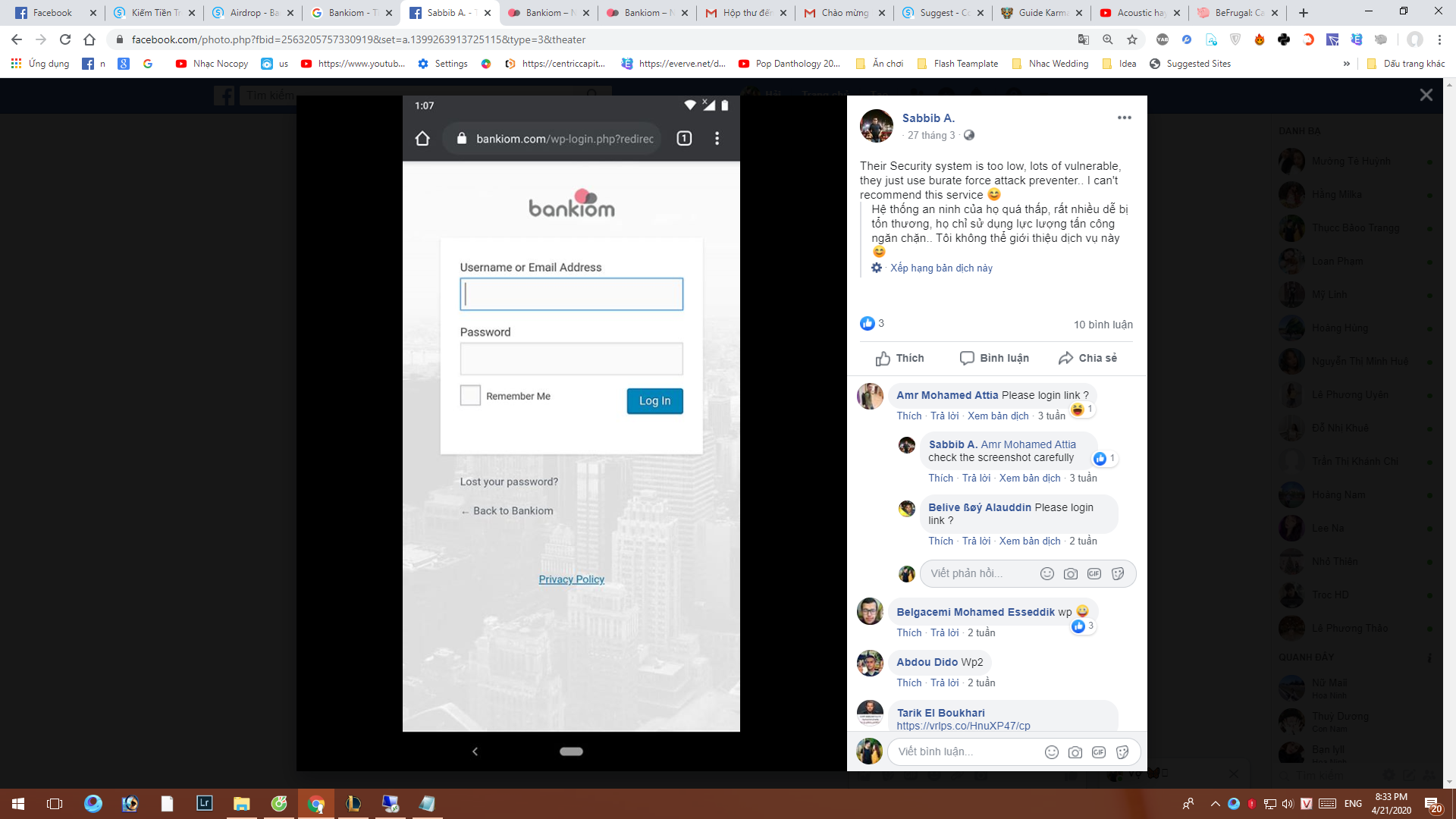Click Trả lời under Abdou Dido comment
Viewport: 1456px width, 819px height.
point(944,683)
